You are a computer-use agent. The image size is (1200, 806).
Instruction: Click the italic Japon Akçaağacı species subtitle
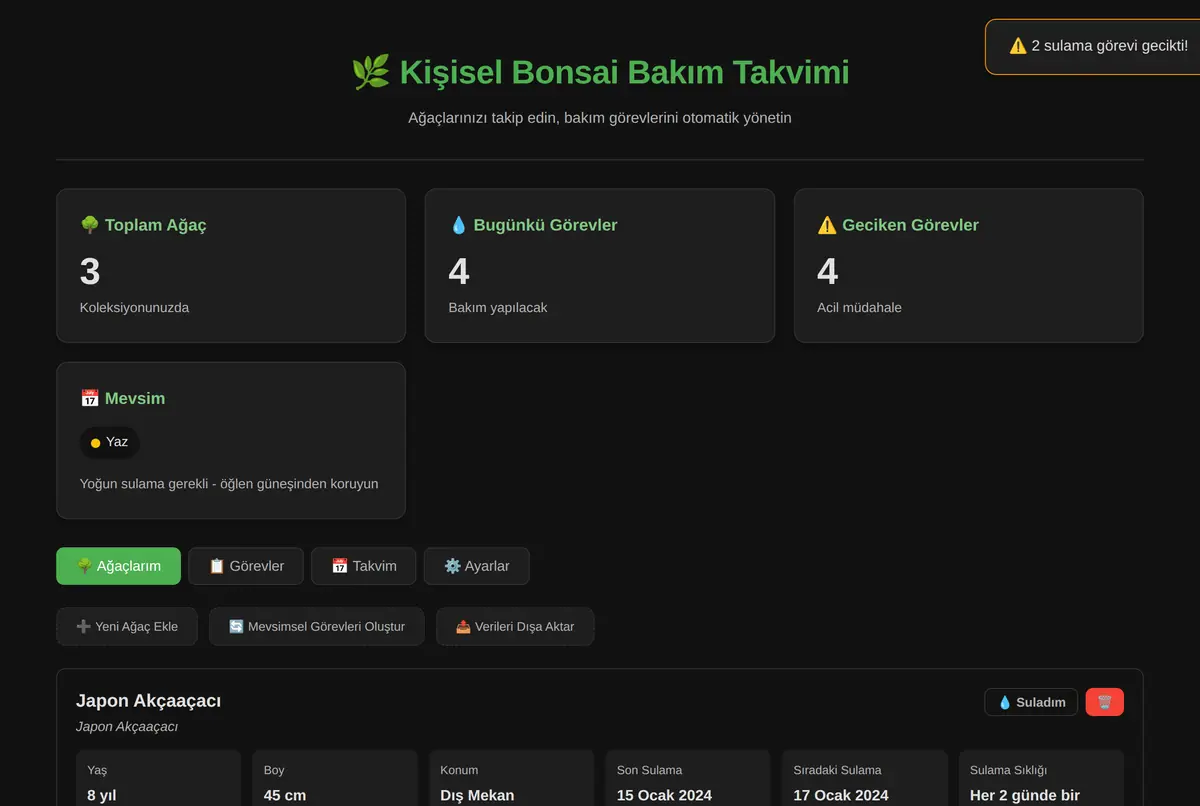pos(127,727)
